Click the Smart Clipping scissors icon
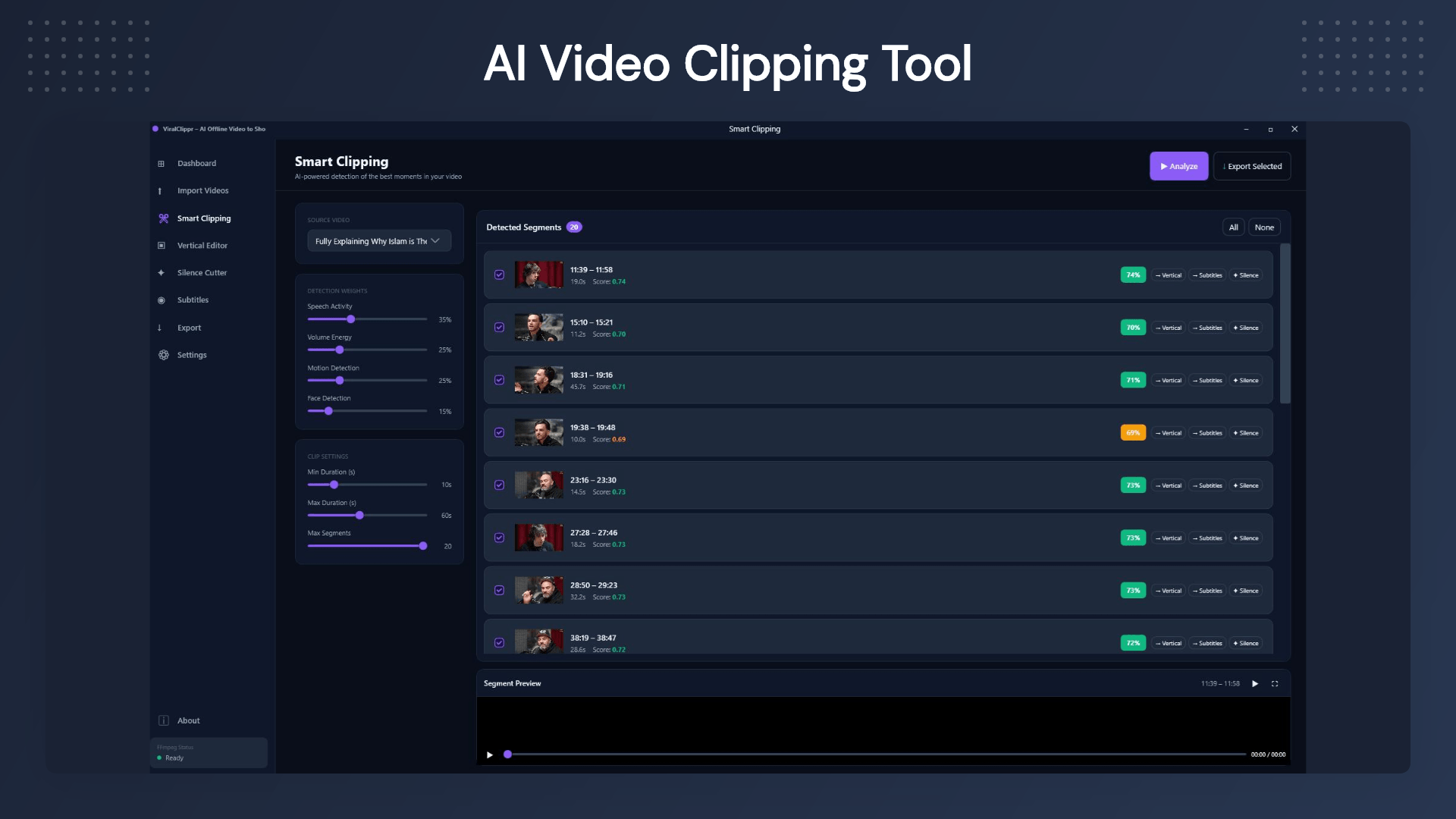The height and width of the screenshot is (819, 1456). click(x=163, y=218)
